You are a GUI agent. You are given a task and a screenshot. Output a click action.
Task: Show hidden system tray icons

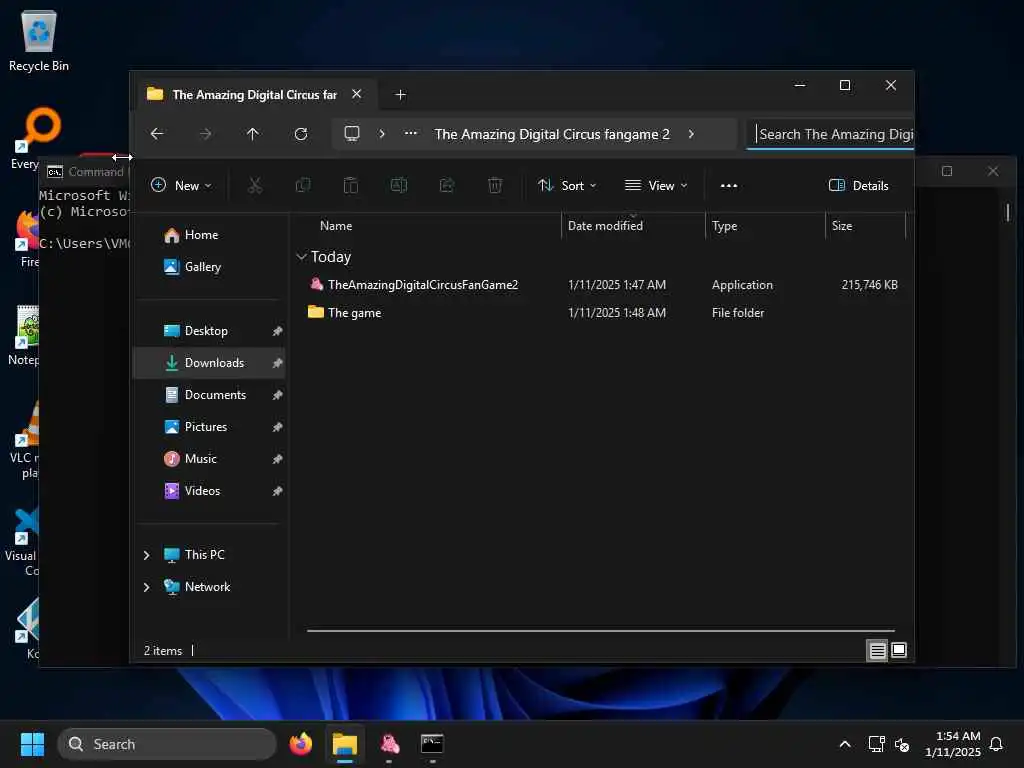click(x=845, y=744)
